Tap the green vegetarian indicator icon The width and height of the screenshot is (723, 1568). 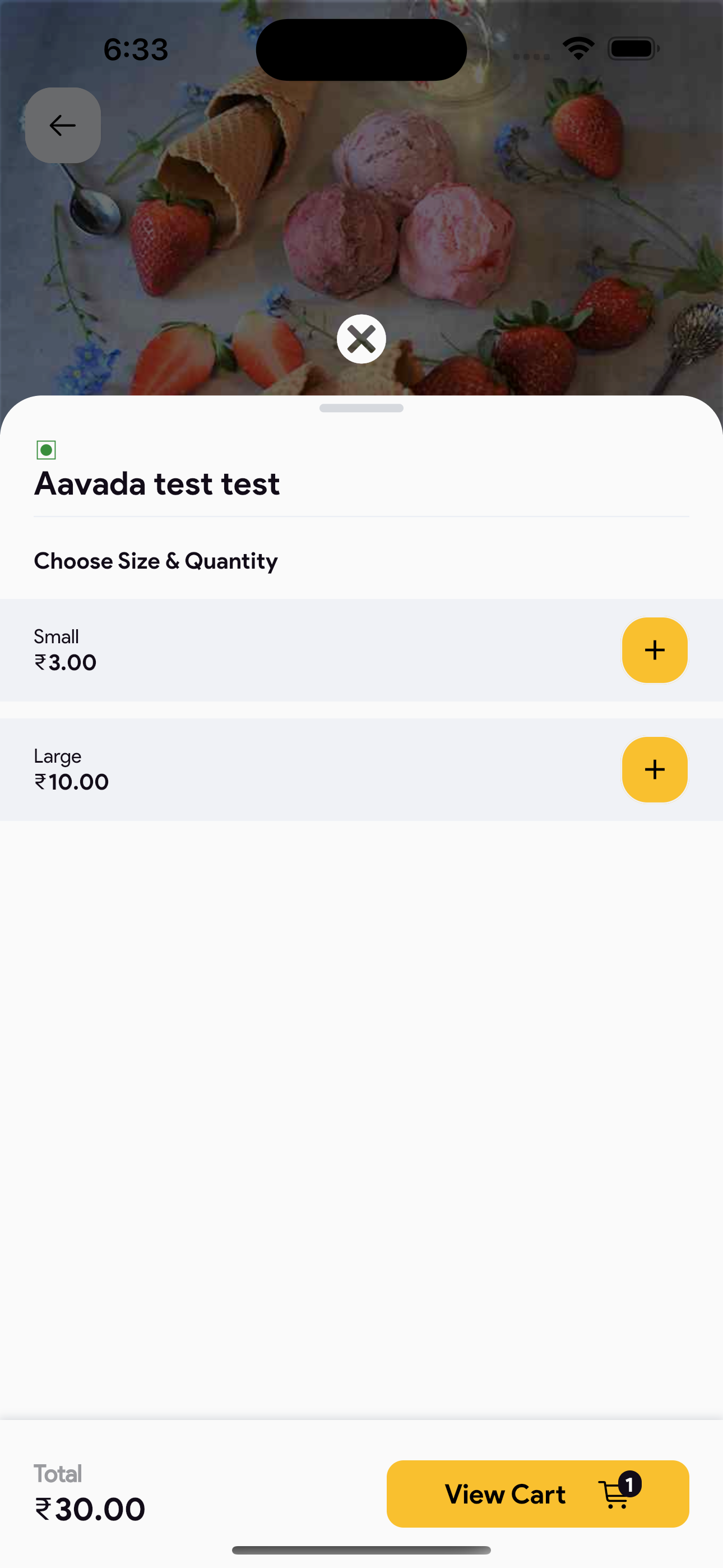click(47, 450)
